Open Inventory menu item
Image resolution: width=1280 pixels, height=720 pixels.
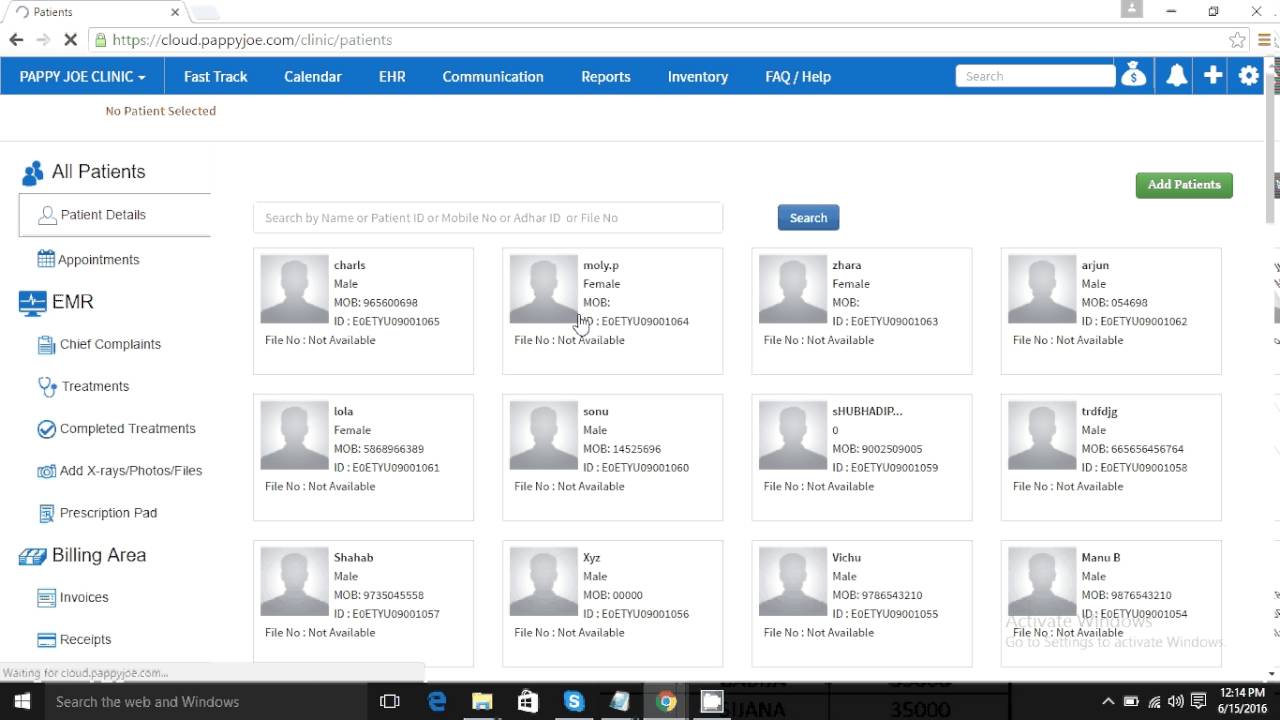698,77
